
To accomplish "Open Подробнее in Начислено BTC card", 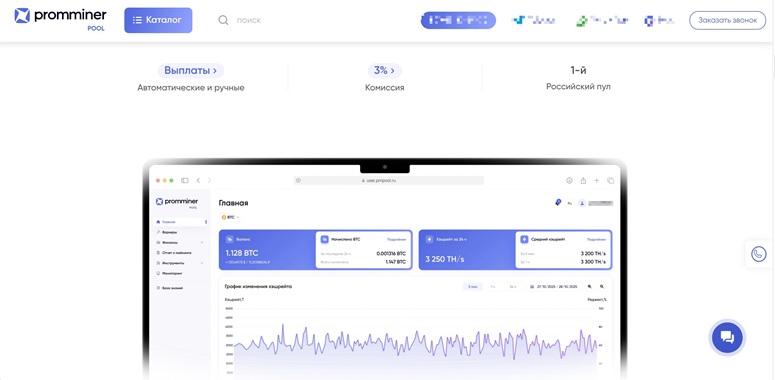I will click(396, 240).
